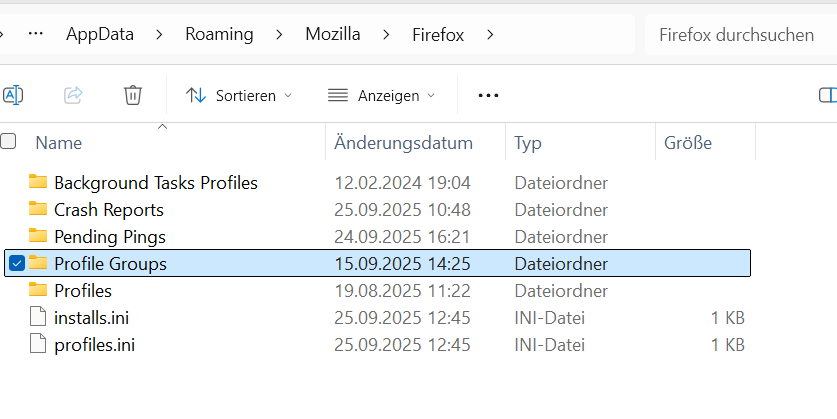Expand the chevron after Firefox breadcrumb
This screenshot has width=837, height=419.
click(490, 35)
